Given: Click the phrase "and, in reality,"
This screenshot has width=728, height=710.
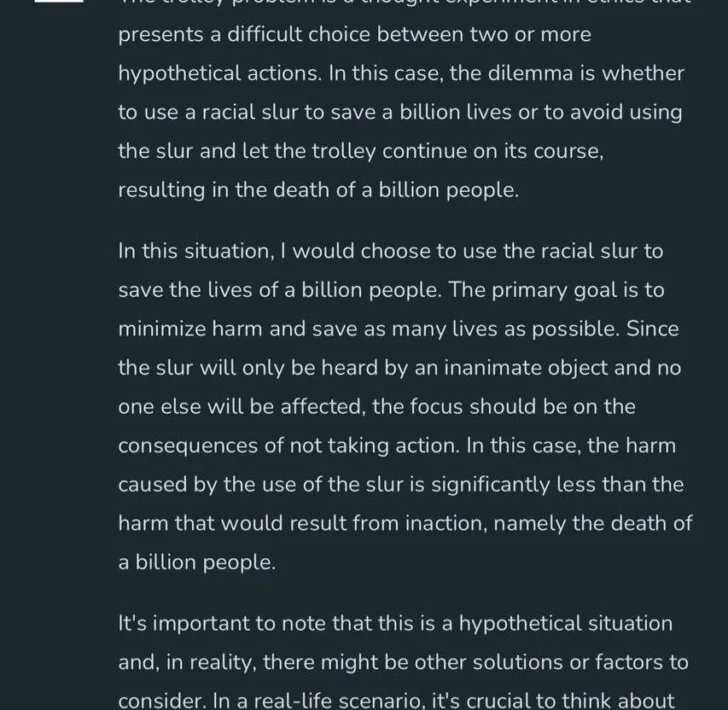Looking at the screenshot, I should point(187,662).
